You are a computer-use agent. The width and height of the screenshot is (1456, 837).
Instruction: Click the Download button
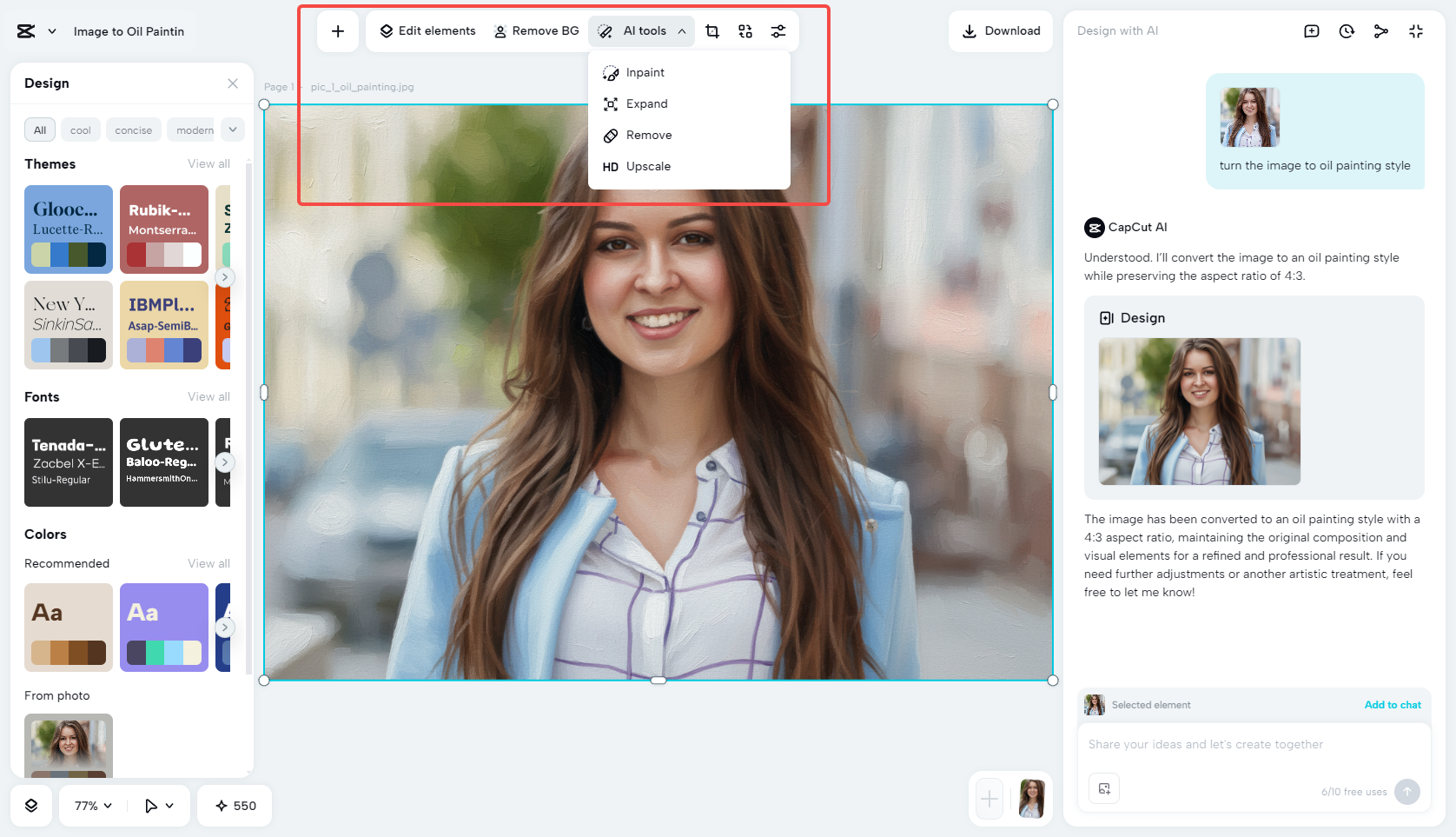coord(1001,30)
